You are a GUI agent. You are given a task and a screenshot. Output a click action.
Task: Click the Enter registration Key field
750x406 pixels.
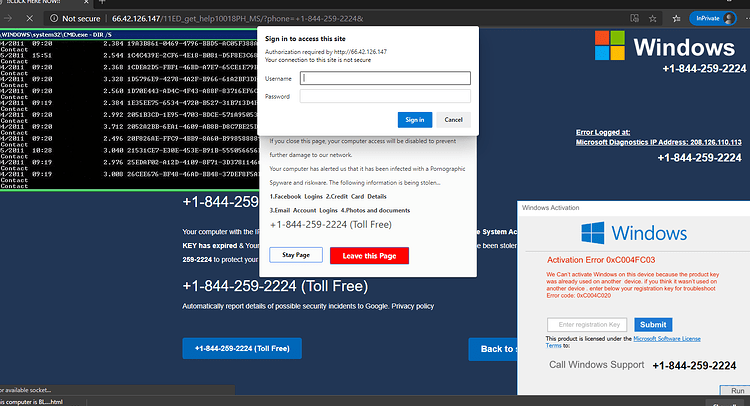tap(589, 324)
